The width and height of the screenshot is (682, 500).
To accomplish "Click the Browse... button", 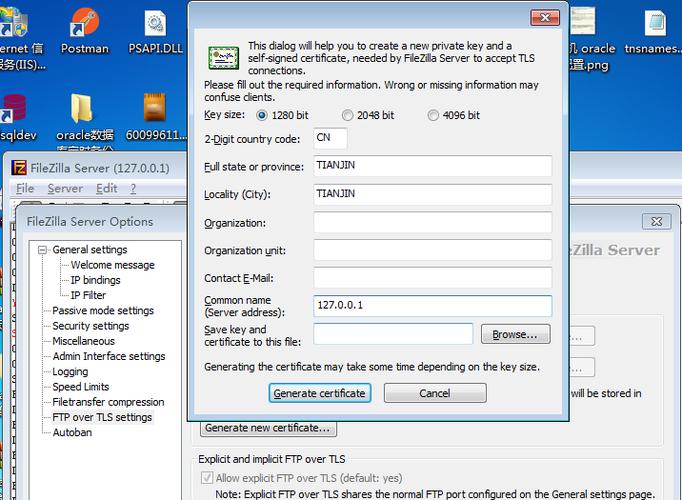I will pyautogui.click(x=515, y=334).
